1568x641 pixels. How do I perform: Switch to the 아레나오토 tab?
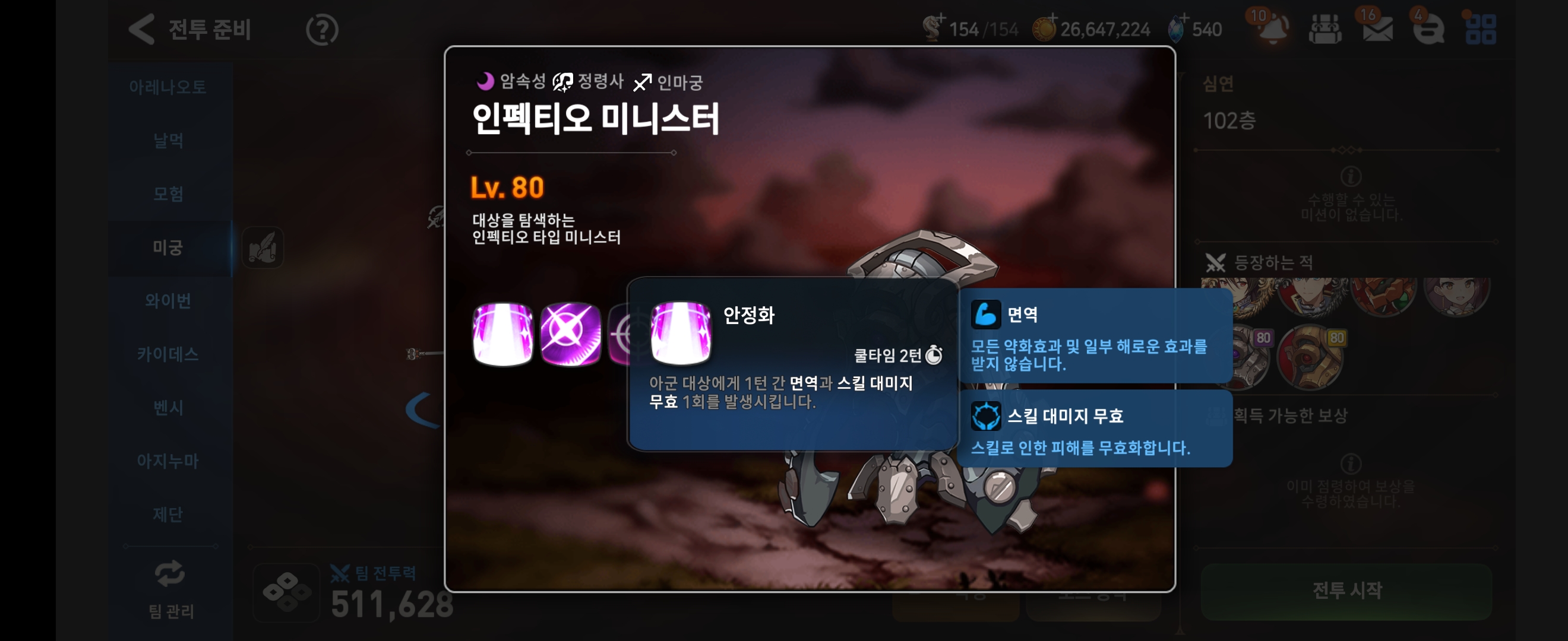point(169,87)
